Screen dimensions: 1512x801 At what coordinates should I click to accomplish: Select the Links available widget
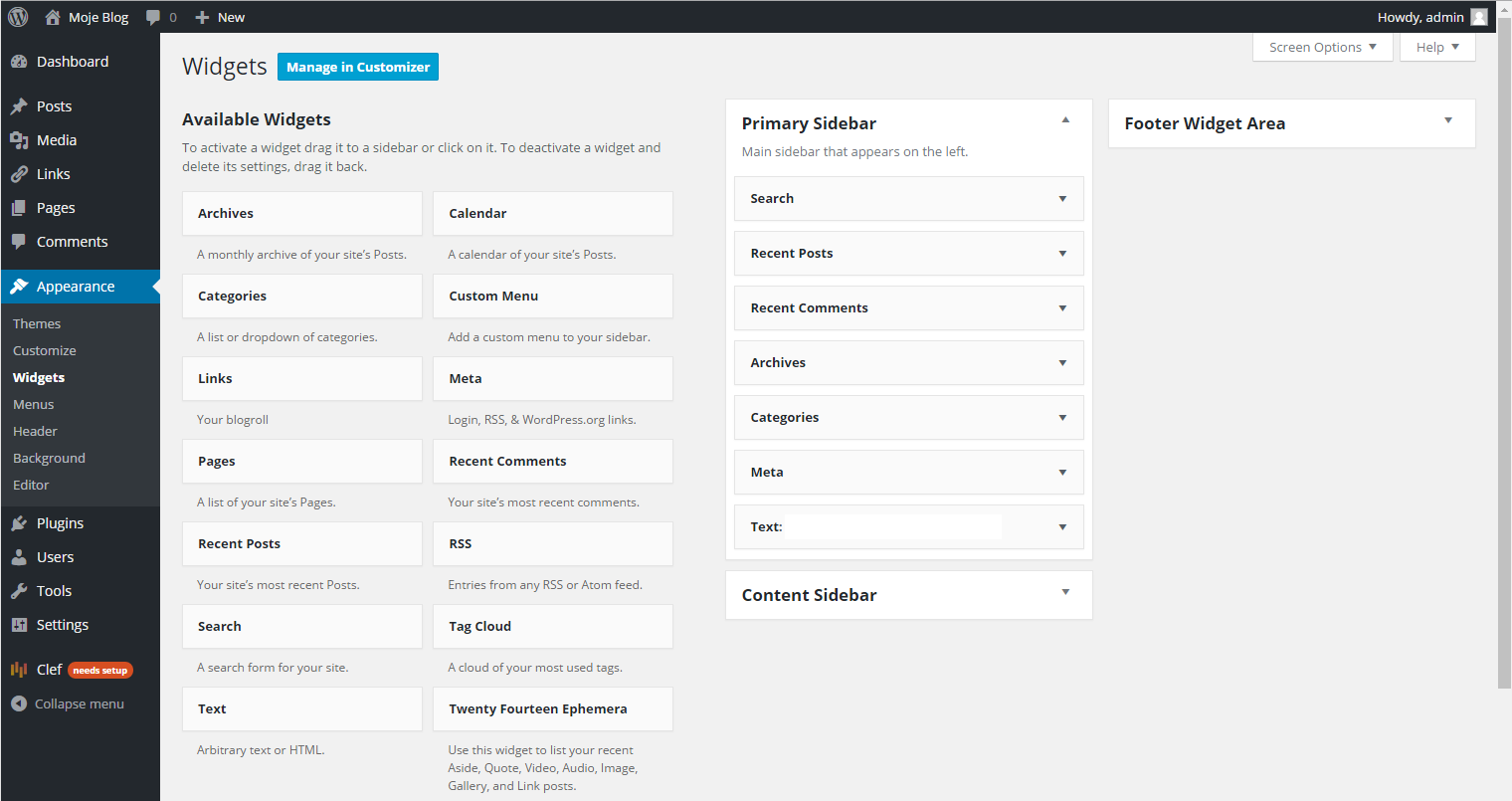point(302,379)
